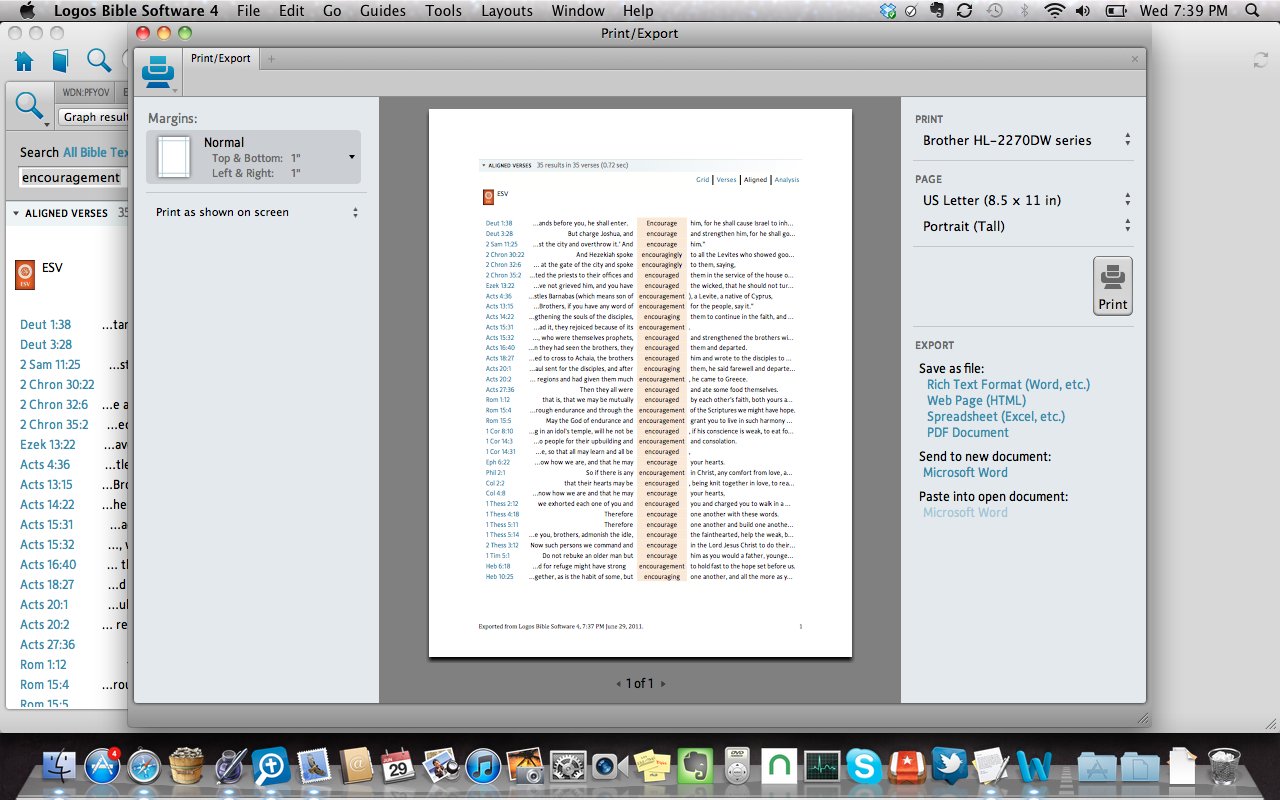Open Twitter from the dock
Screen dimensions: 1280x800
(x=948, y=767)
